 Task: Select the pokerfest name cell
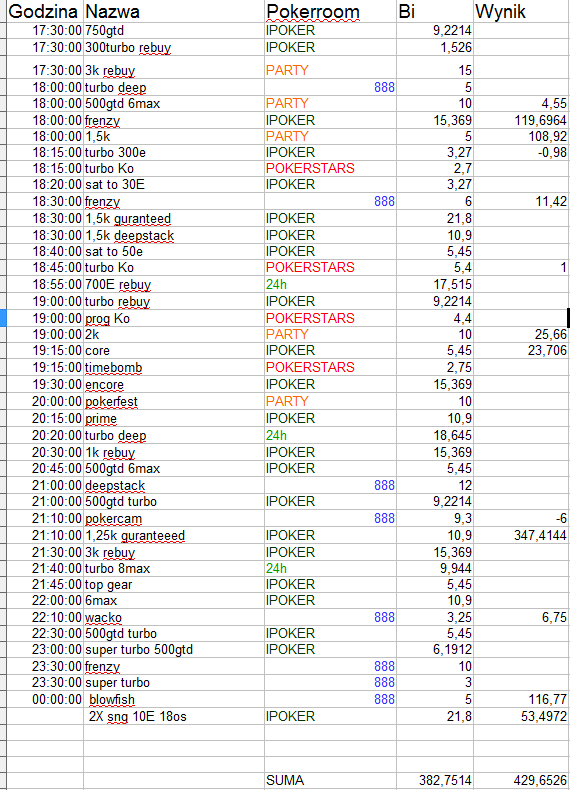point(174,402)
